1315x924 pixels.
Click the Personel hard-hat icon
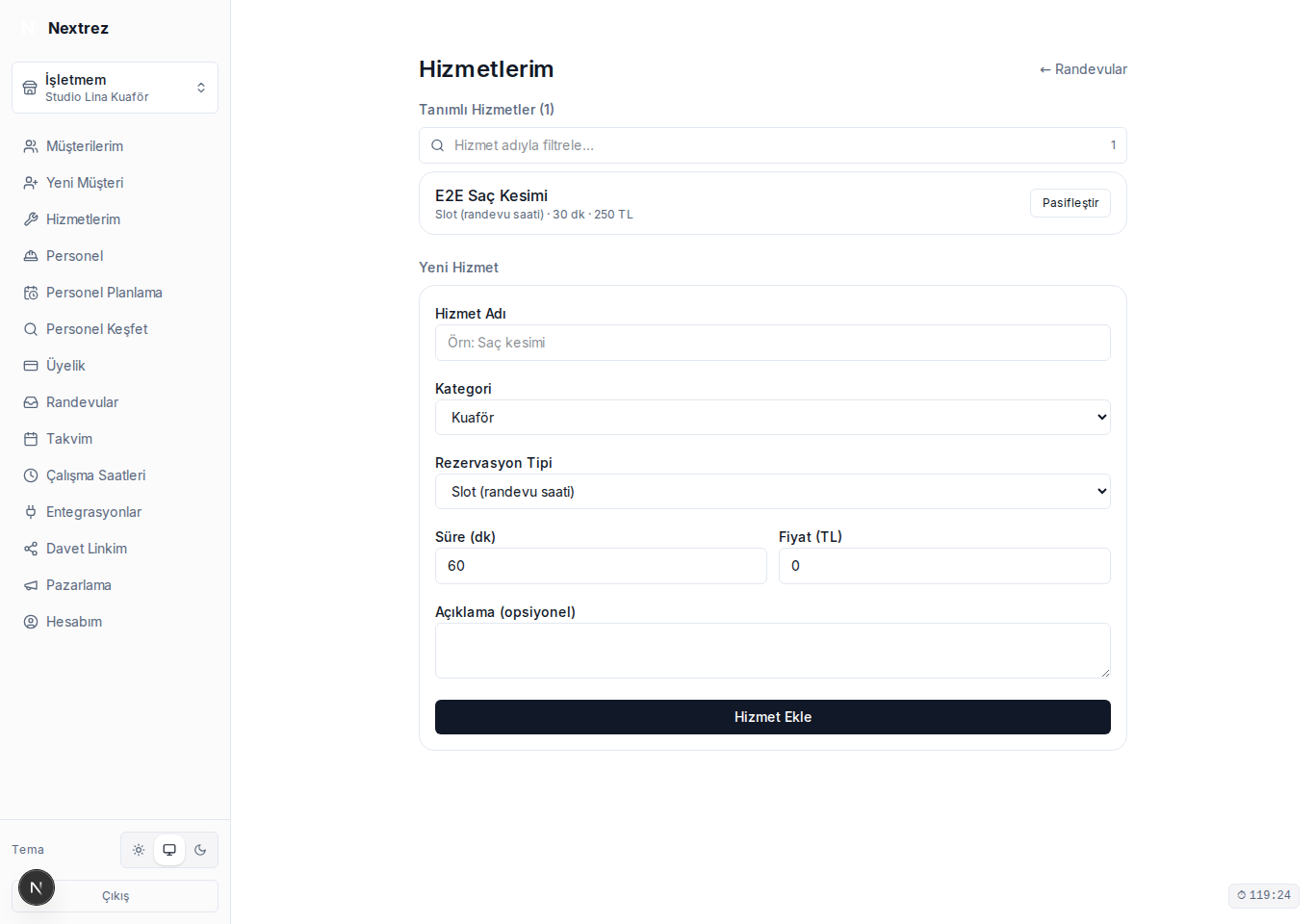pos(31,256)
